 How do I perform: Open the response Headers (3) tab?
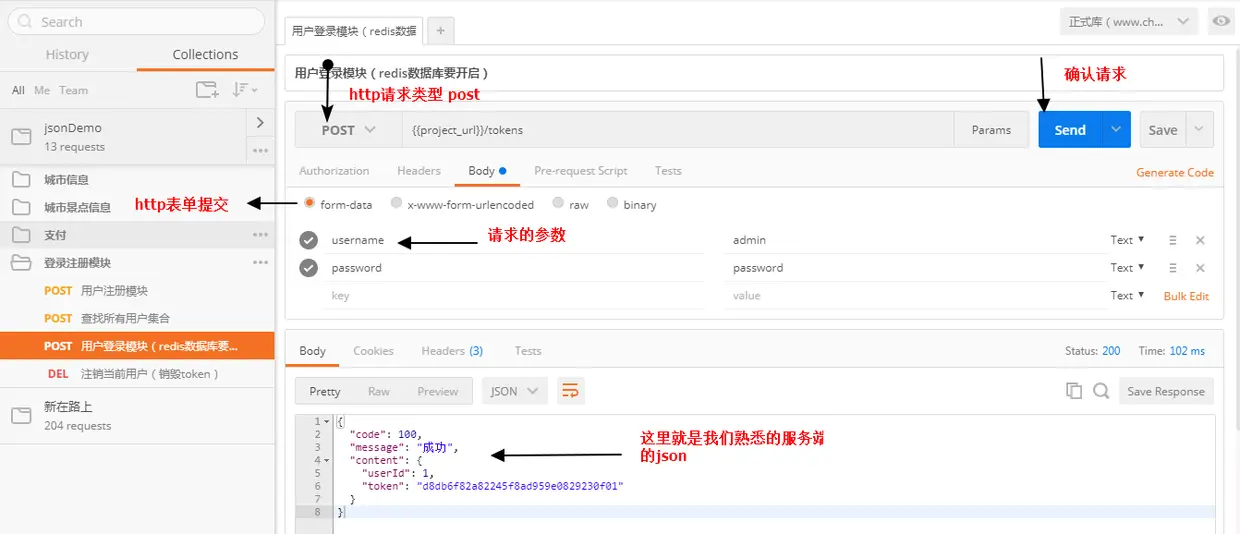coord(452,351)
